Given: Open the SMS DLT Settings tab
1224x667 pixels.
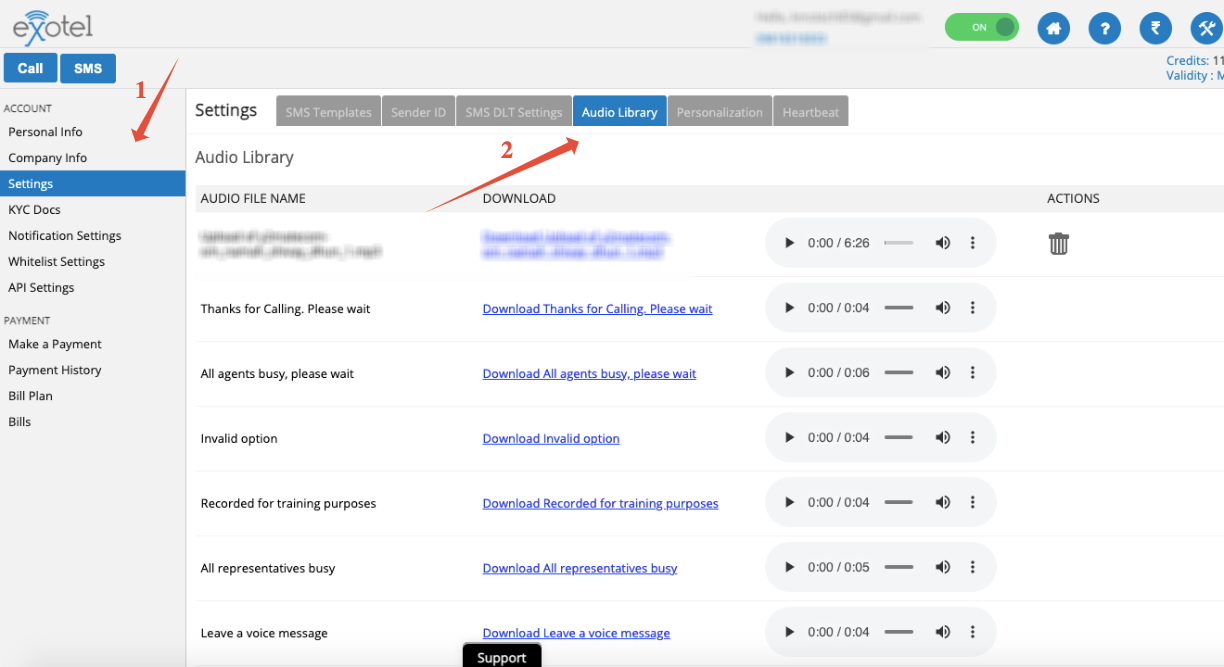Looking at the screenshot, I should [514, 112].
